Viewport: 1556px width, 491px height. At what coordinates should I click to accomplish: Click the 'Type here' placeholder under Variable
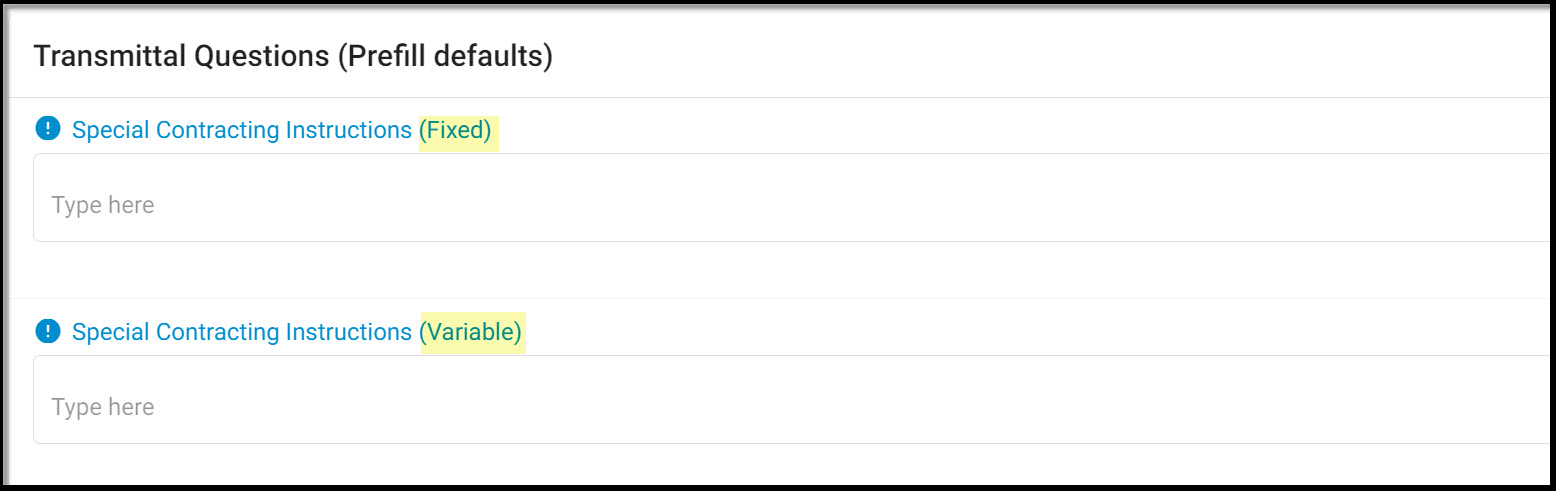(x=103, y=407)
